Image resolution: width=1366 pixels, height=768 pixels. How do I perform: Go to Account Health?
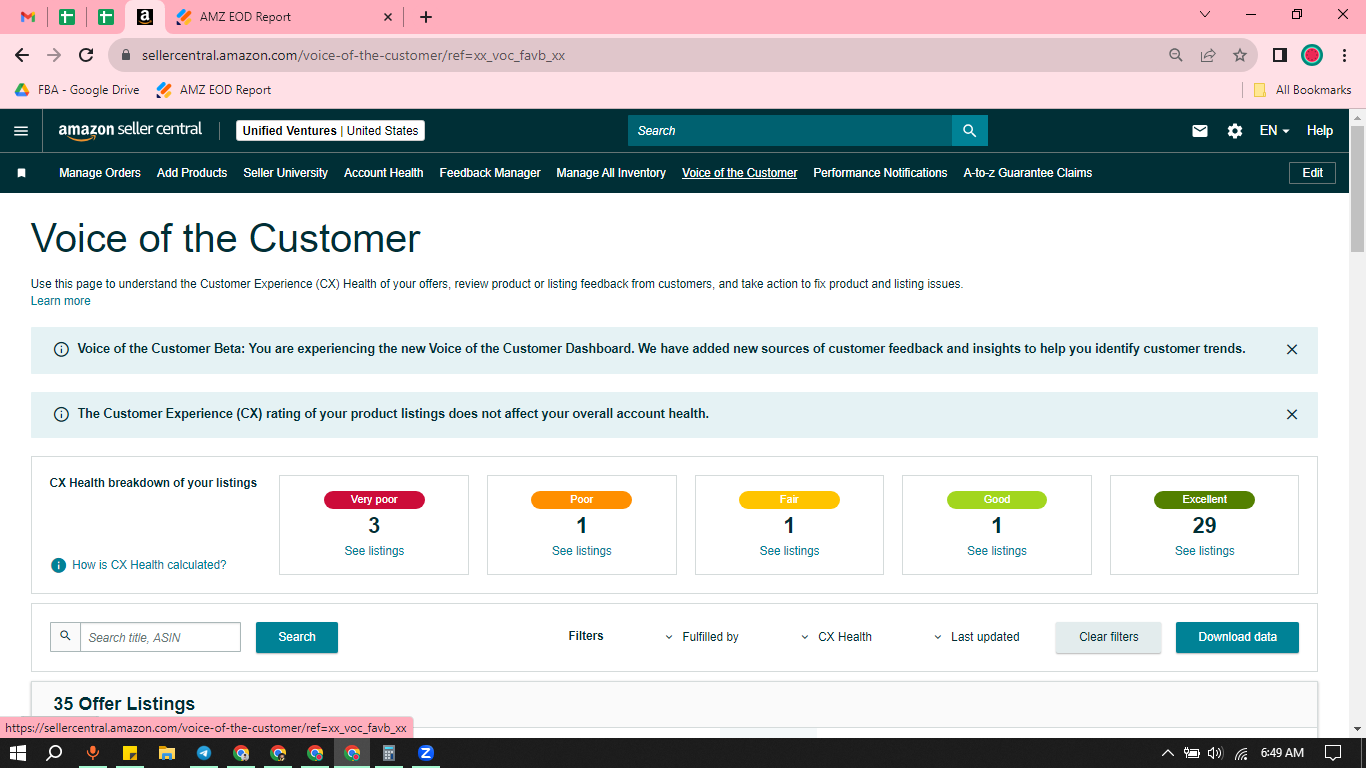click(x=384, y=173)
